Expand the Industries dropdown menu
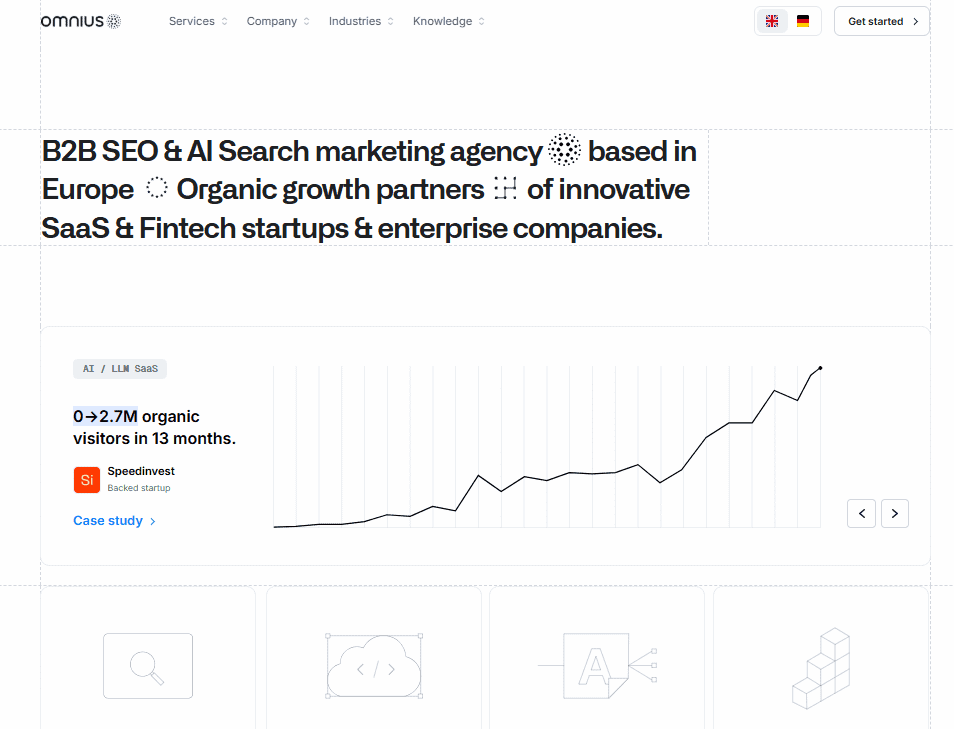Viewport: 954px width, 729px height. 361,21
